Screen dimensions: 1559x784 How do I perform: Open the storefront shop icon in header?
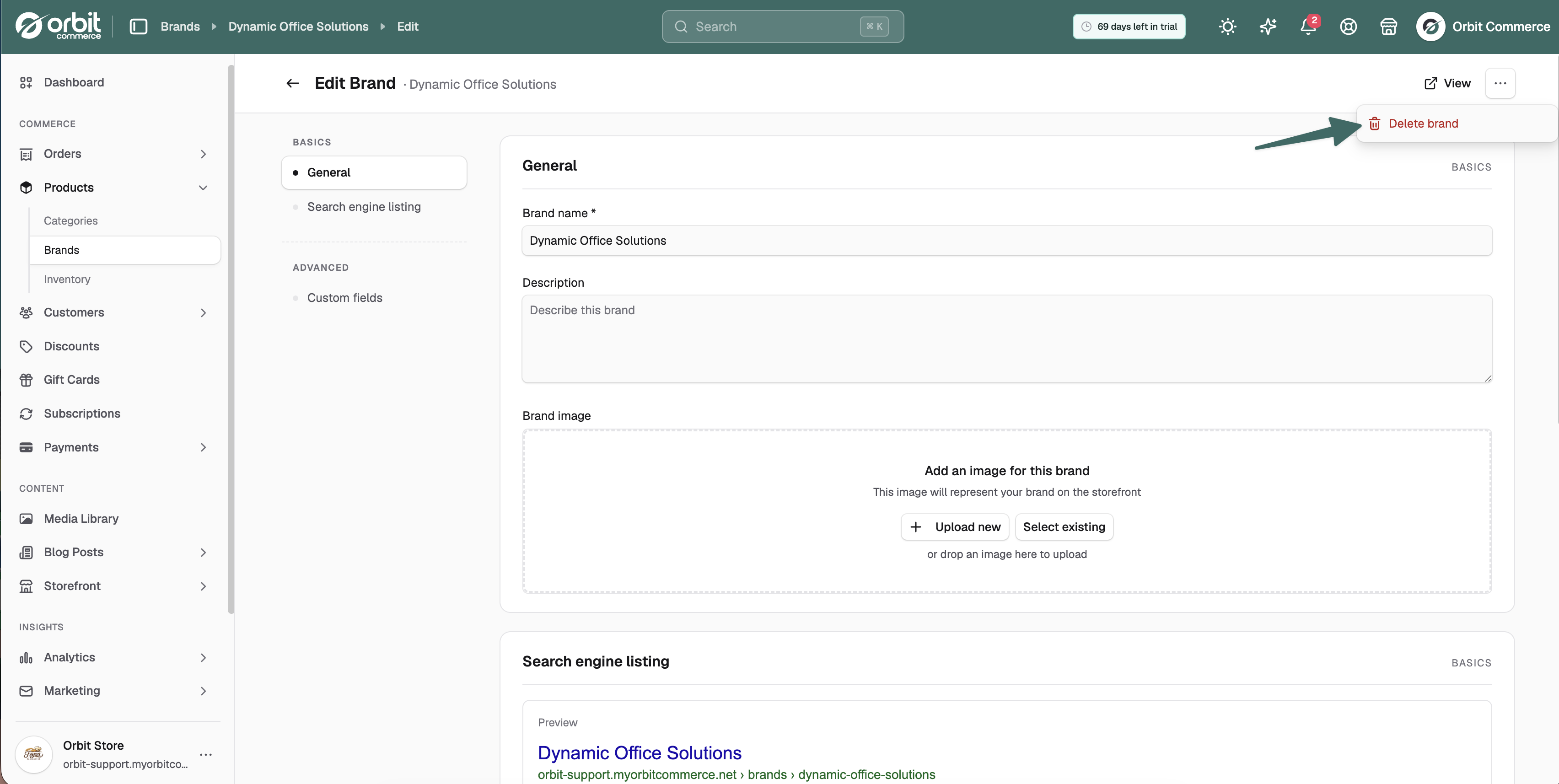tap(1388, 27)
